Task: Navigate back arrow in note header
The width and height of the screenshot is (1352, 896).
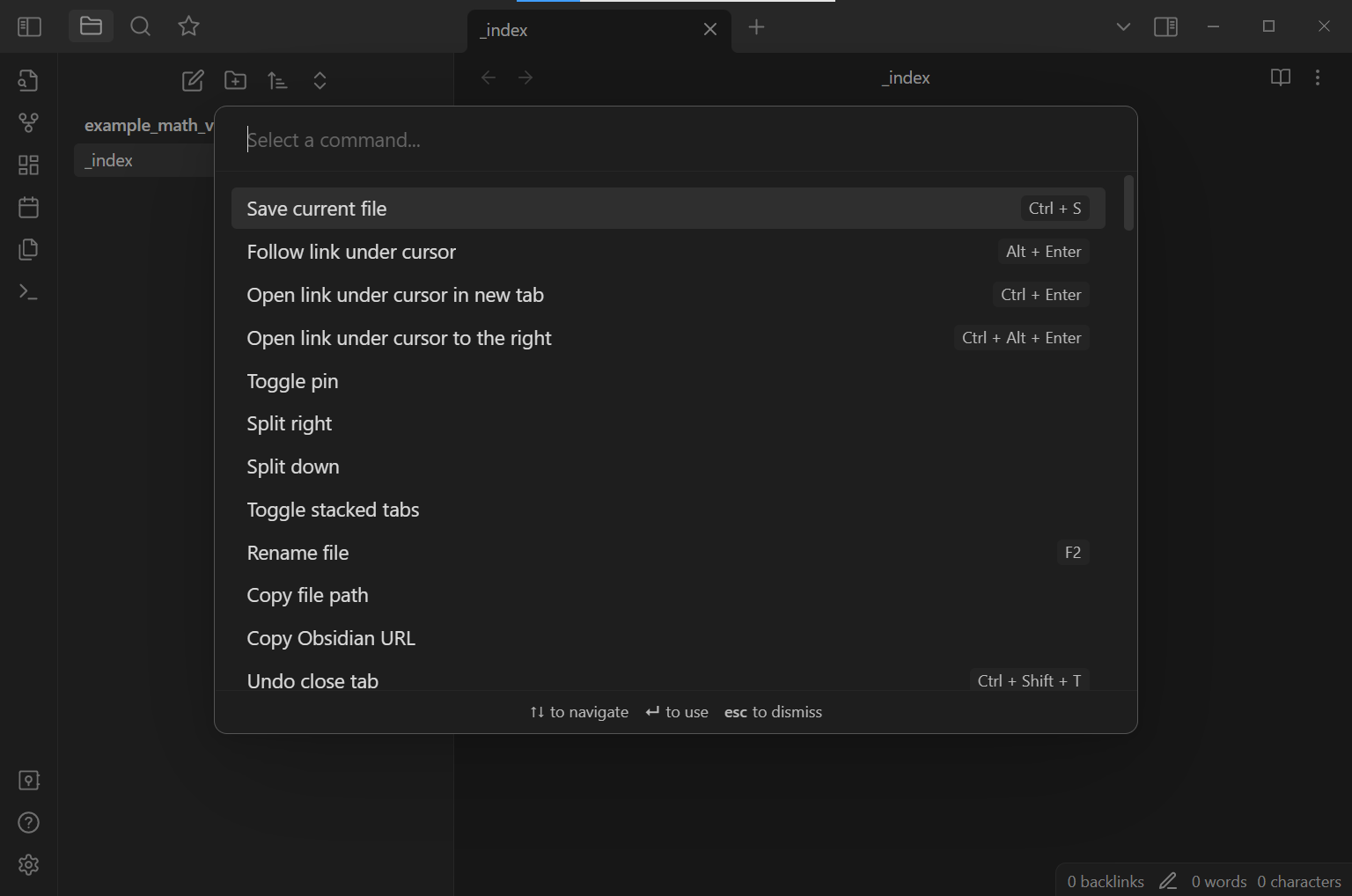Action: pyautogui.click(x=489, y=77)
